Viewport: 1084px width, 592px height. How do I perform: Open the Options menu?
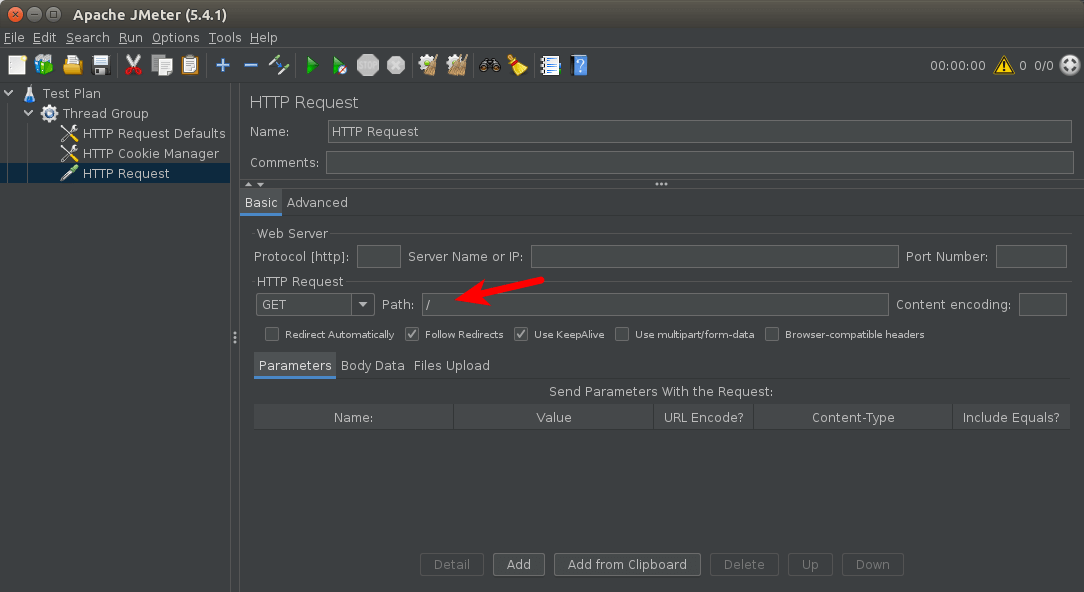tap(175, 37)
